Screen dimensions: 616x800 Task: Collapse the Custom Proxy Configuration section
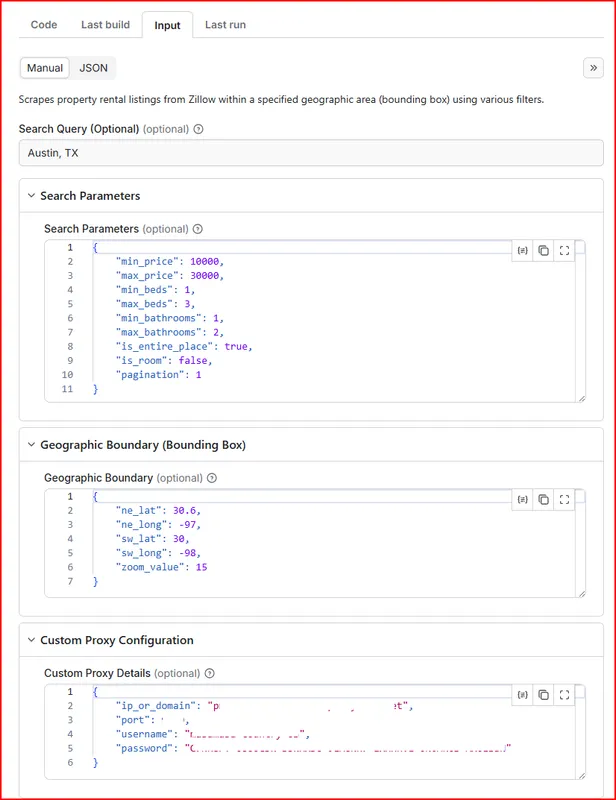tap(31, 640)
